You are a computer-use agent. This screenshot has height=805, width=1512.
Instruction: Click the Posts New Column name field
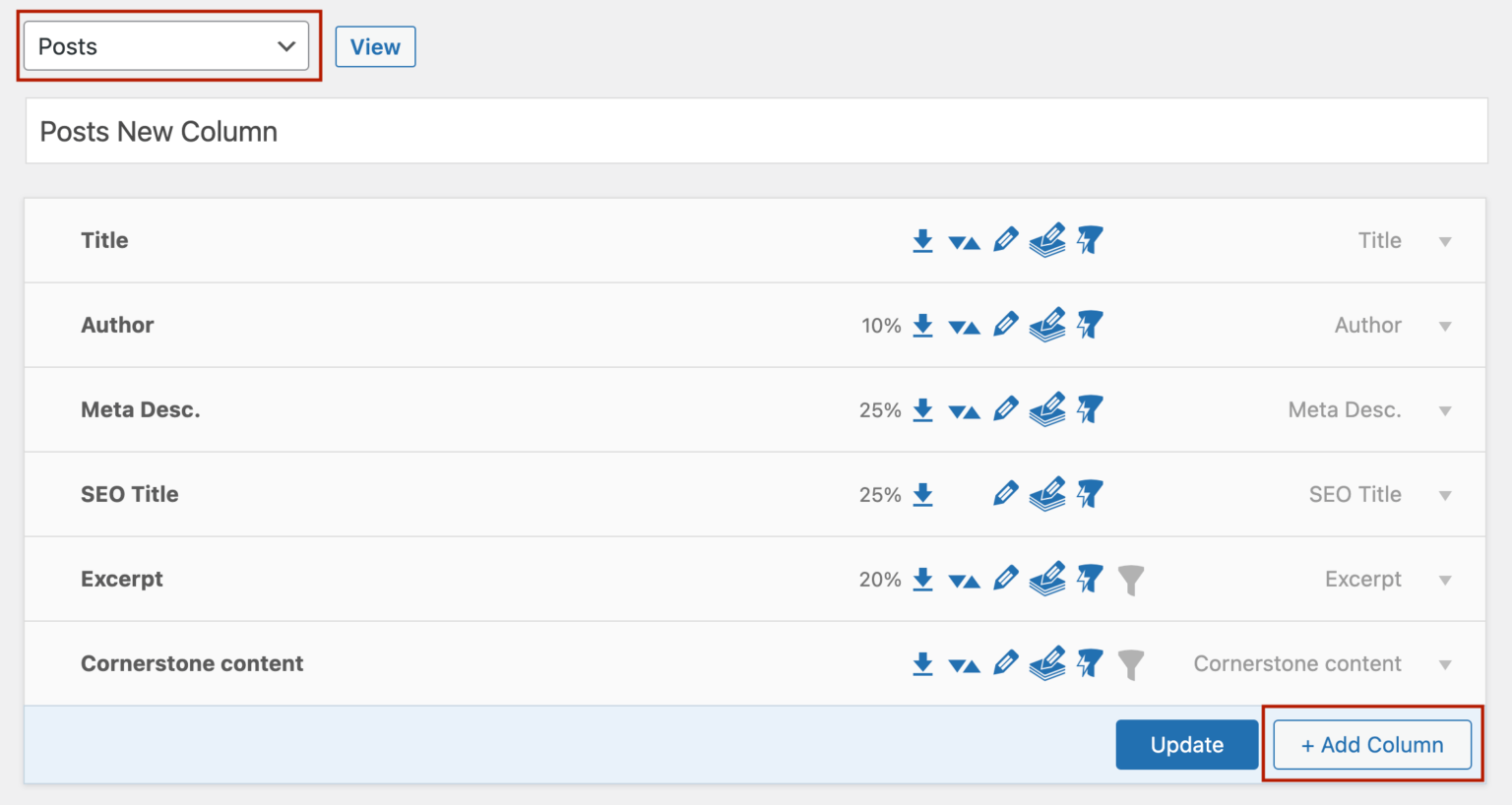point(756,131)
